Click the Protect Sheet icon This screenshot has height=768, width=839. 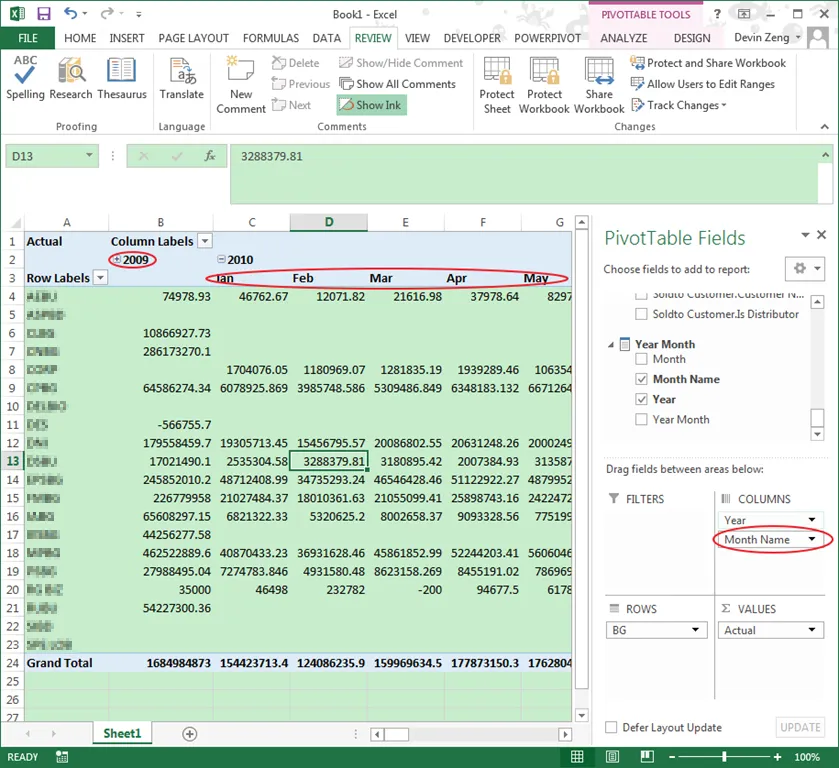497,85
